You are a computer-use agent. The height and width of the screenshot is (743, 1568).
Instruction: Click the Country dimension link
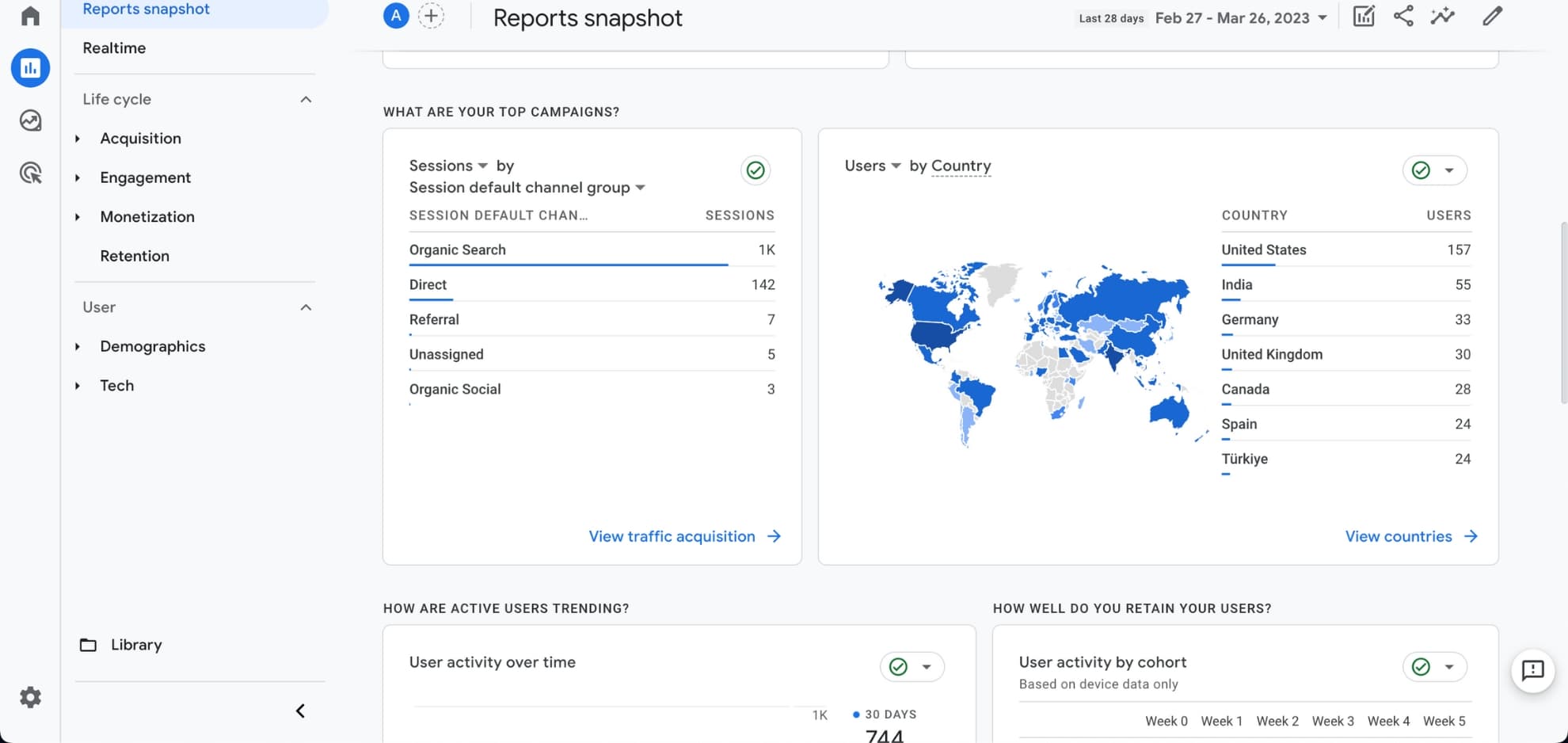(x=961, y=166)
